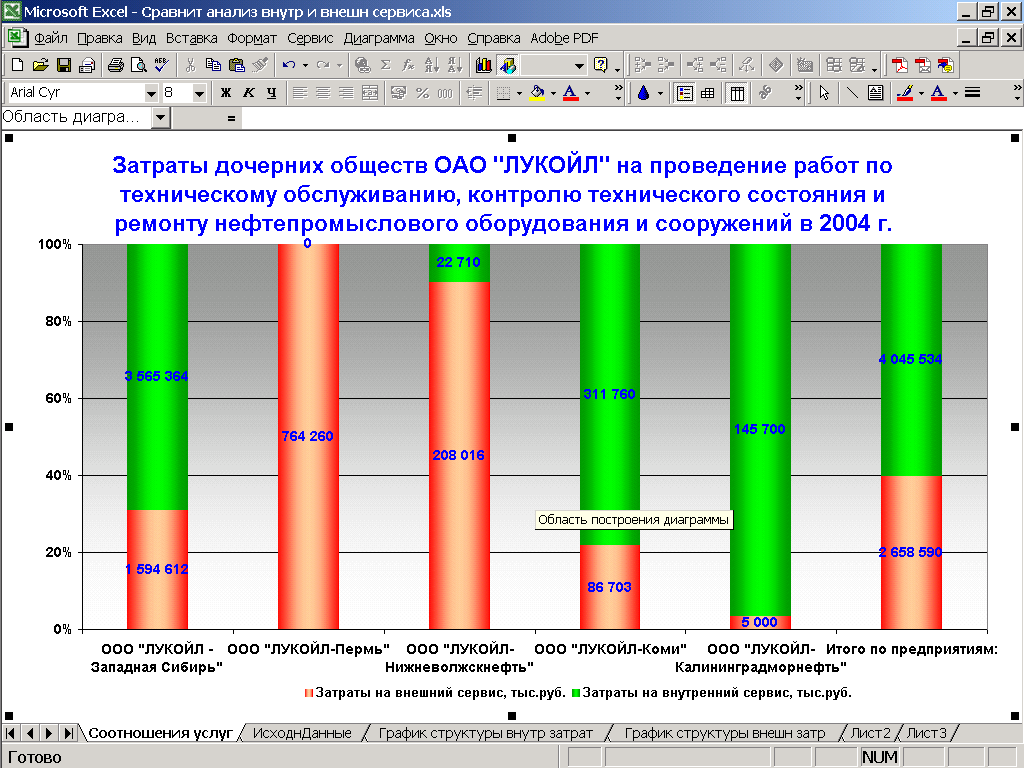Go to last sheet with tab scroll button
The image size is (1024, 768).
coord(68,733)
